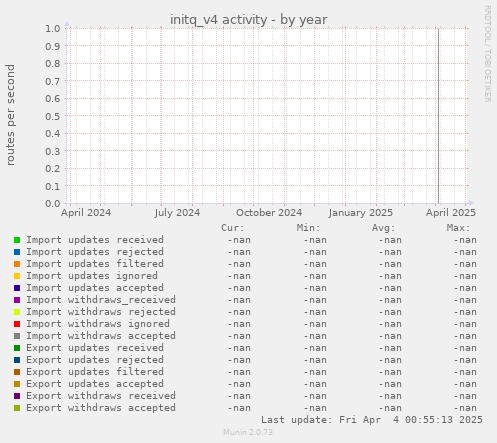
Task: Click the green Import updates received swatch
Action: coord(17,240)
